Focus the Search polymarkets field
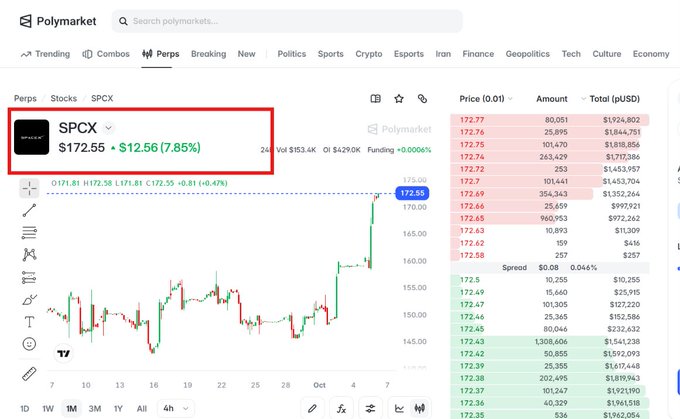680x419 pixels. (287, 21)
